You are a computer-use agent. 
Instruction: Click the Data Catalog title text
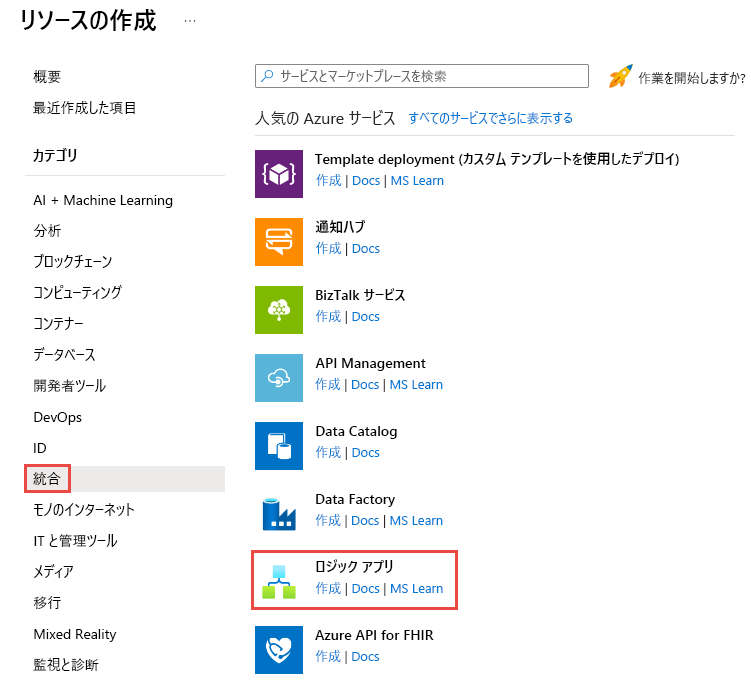(x=356, y=431)
